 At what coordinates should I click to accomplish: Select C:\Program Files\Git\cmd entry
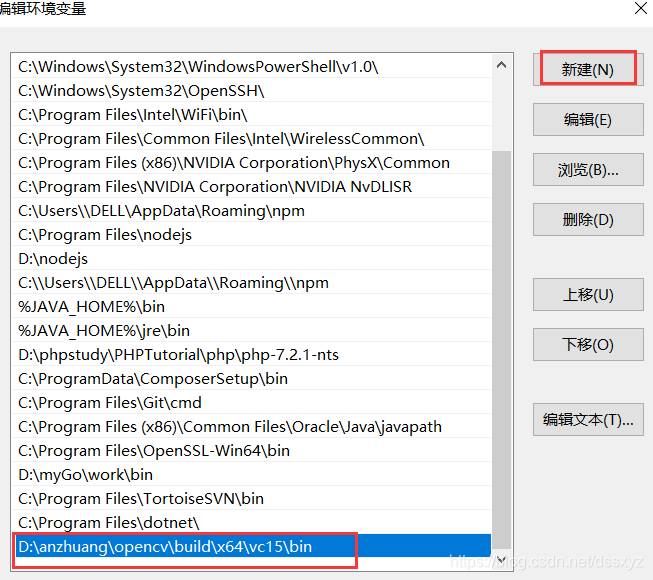click(x=252, y=403)
